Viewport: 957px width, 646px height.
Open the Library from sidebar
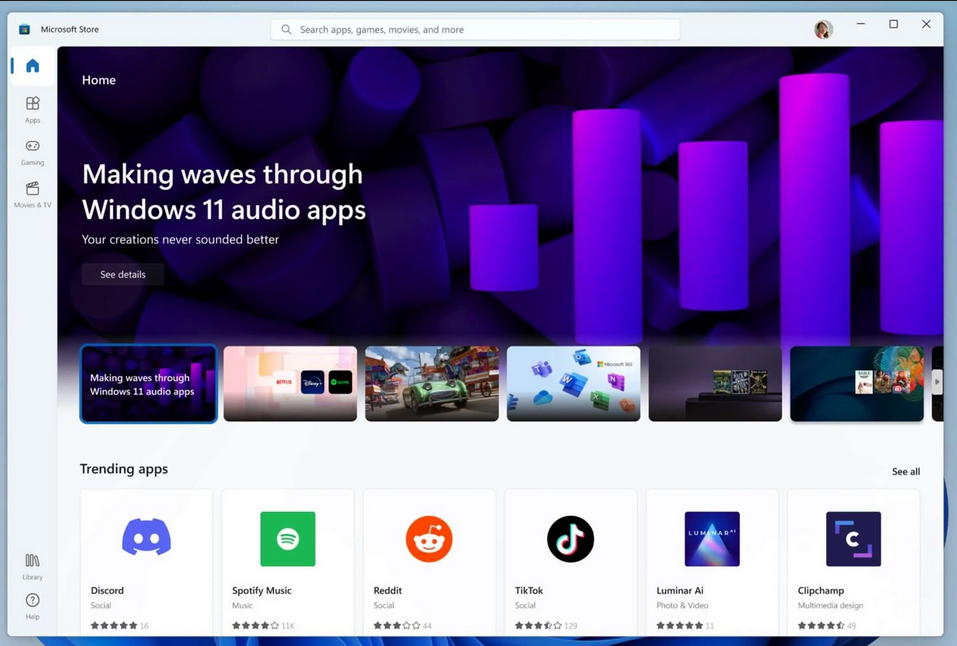click(32, 566)
